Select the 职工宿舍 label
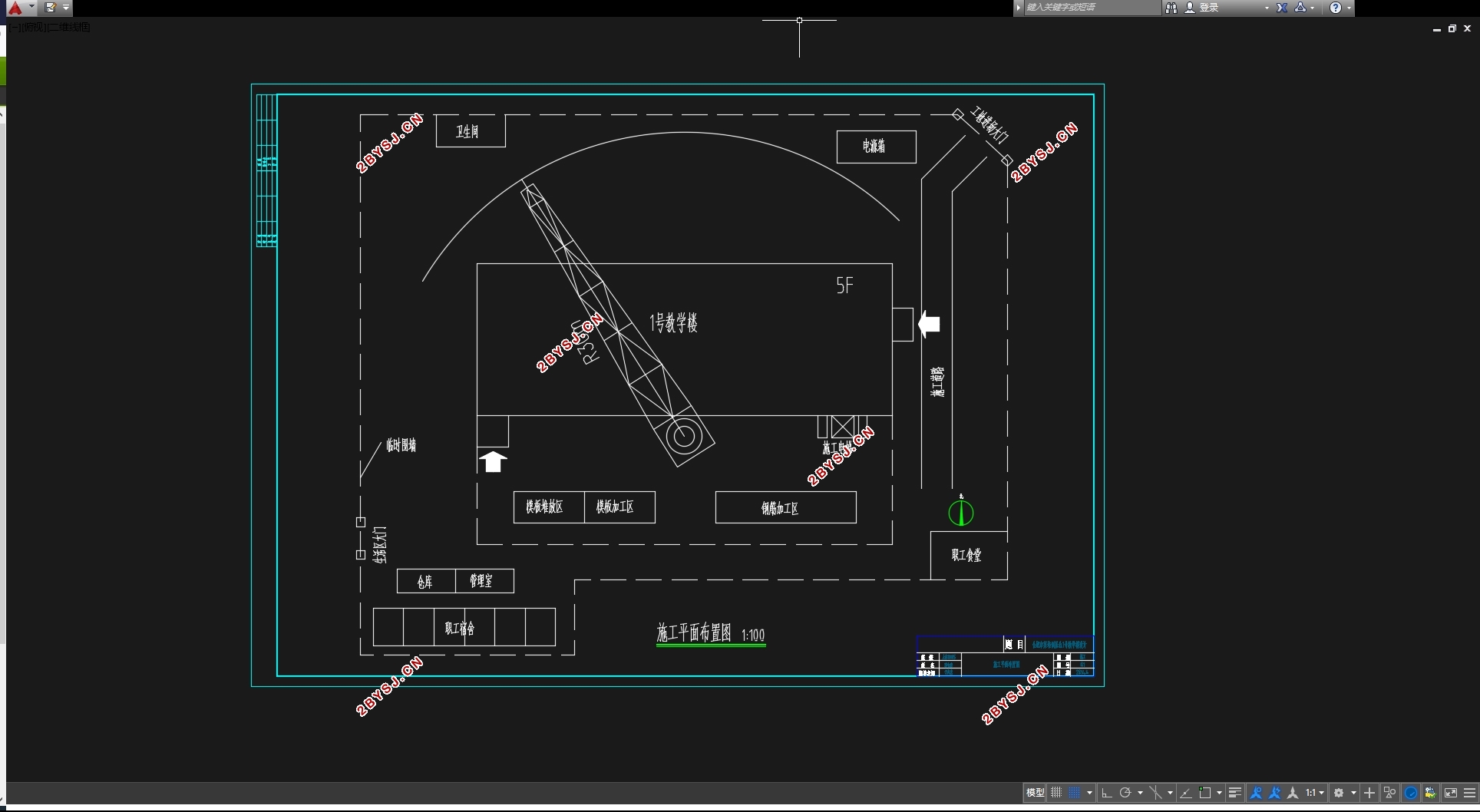The image size is (1480, 812). pos(460,629)
